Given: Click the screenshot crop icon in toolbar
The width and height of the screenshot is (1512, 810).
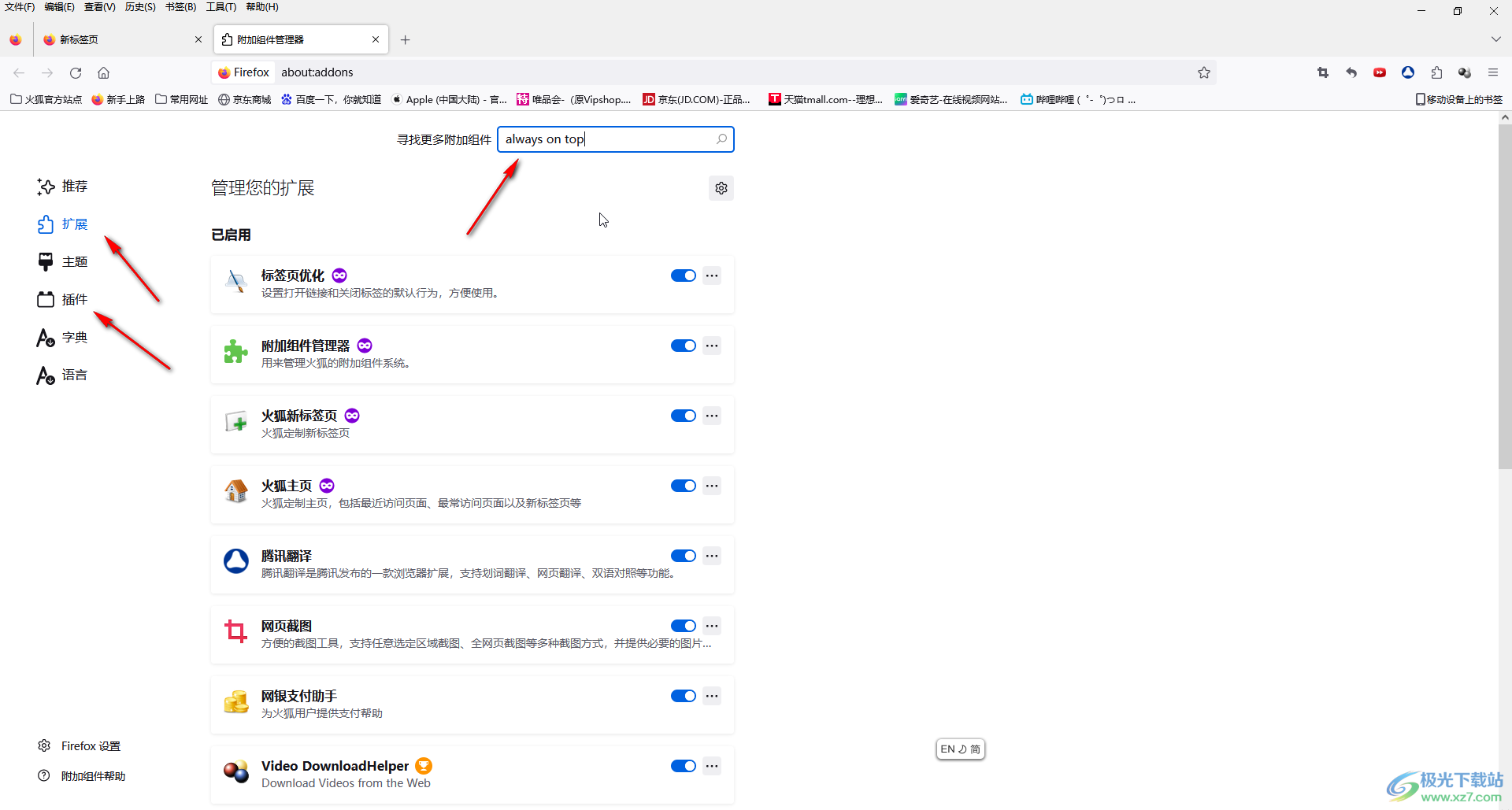Looking at the screenshot, I should [1323, 72].
